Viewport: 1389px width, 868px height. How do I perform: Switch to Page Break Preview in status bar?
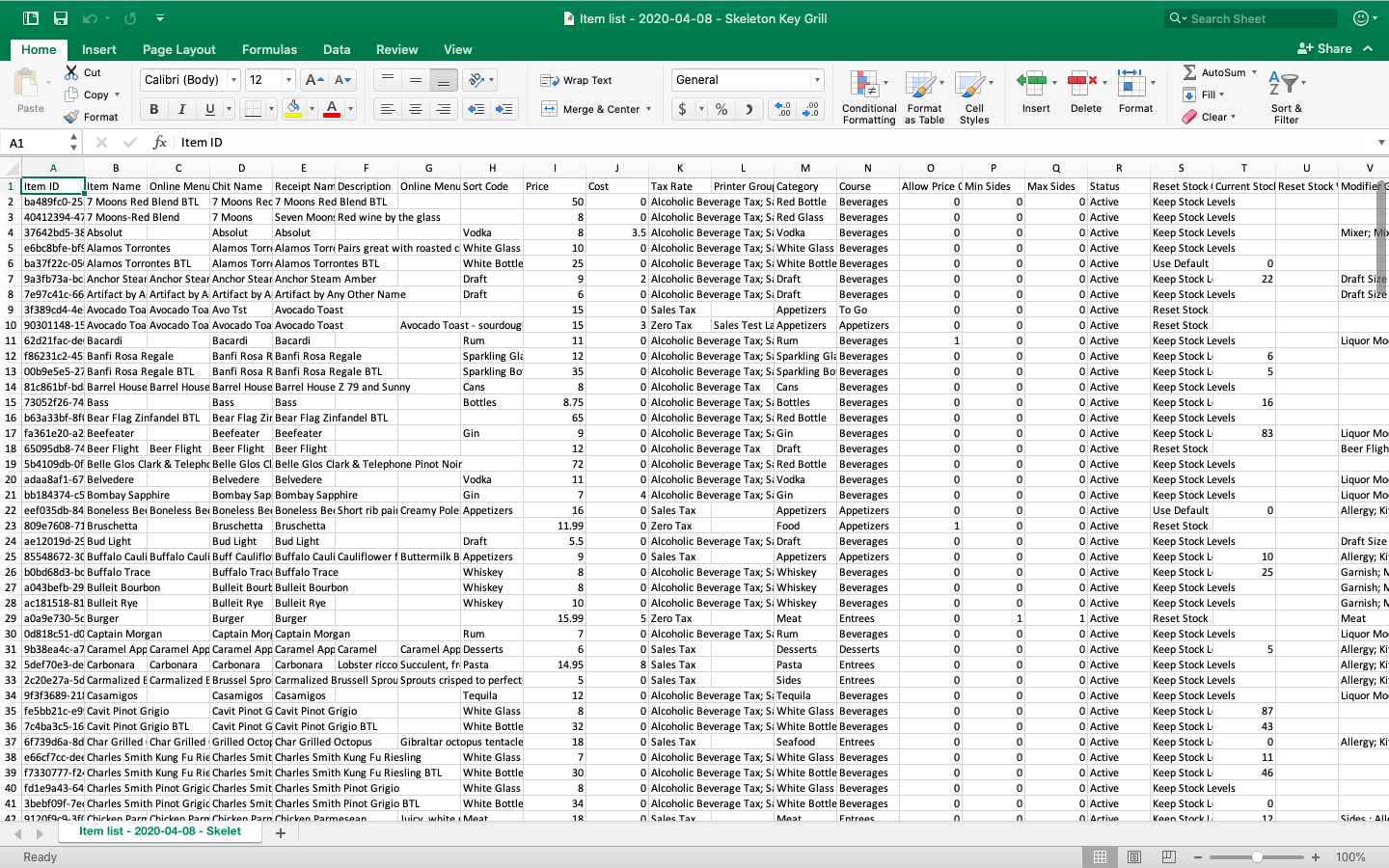point(1169,856)
